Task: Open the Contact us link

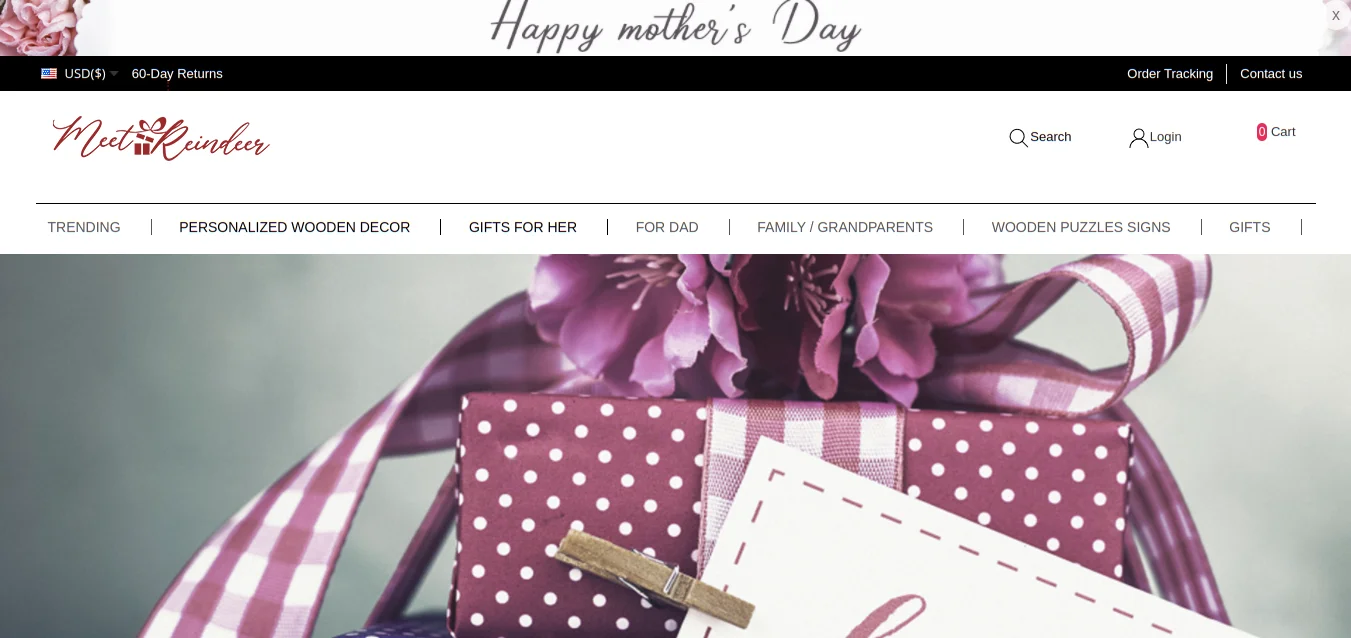Action: coord(1271,74)
